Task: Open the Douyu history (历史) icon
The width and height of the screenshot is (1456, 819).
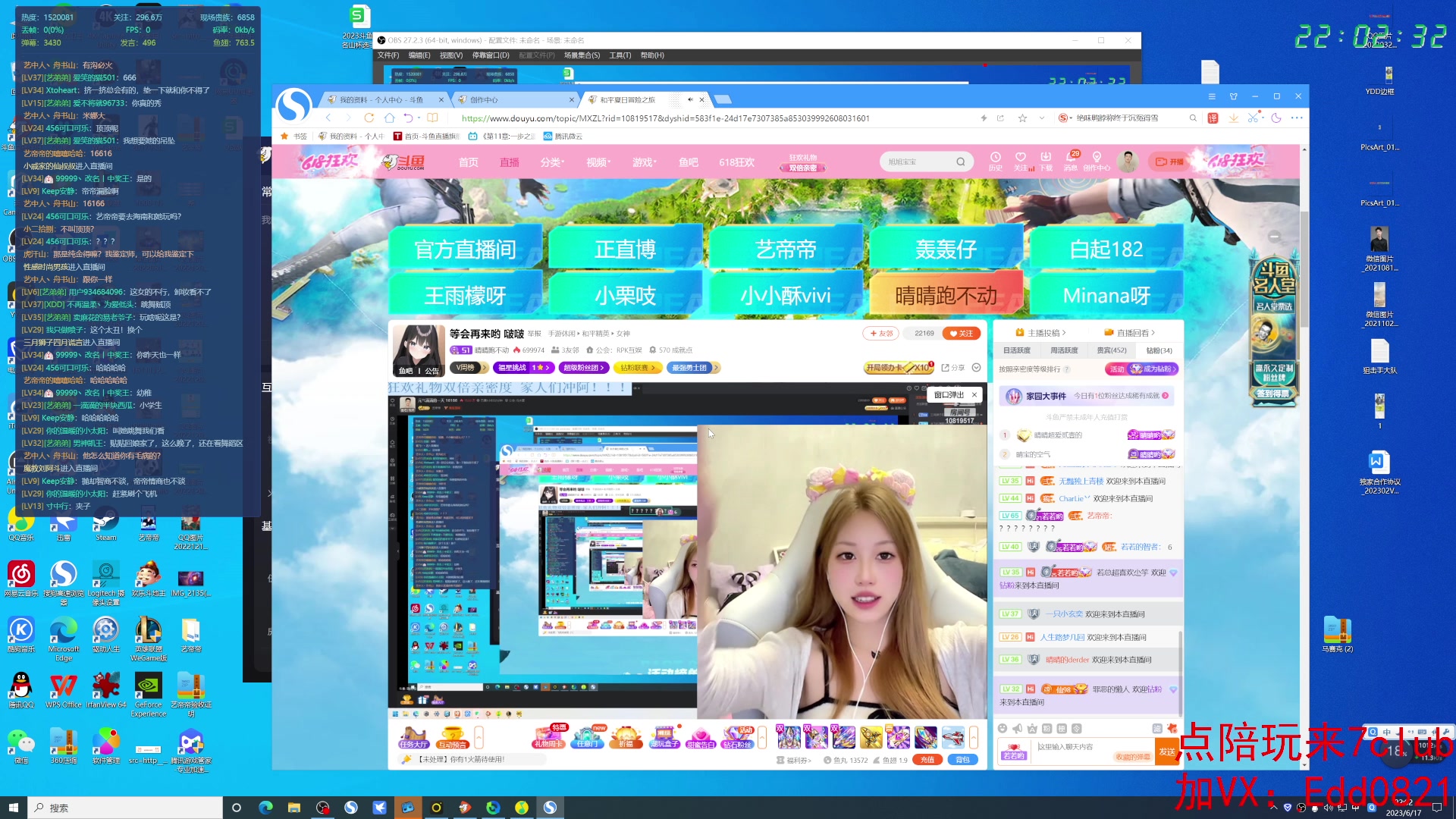Action: (996, 161)
